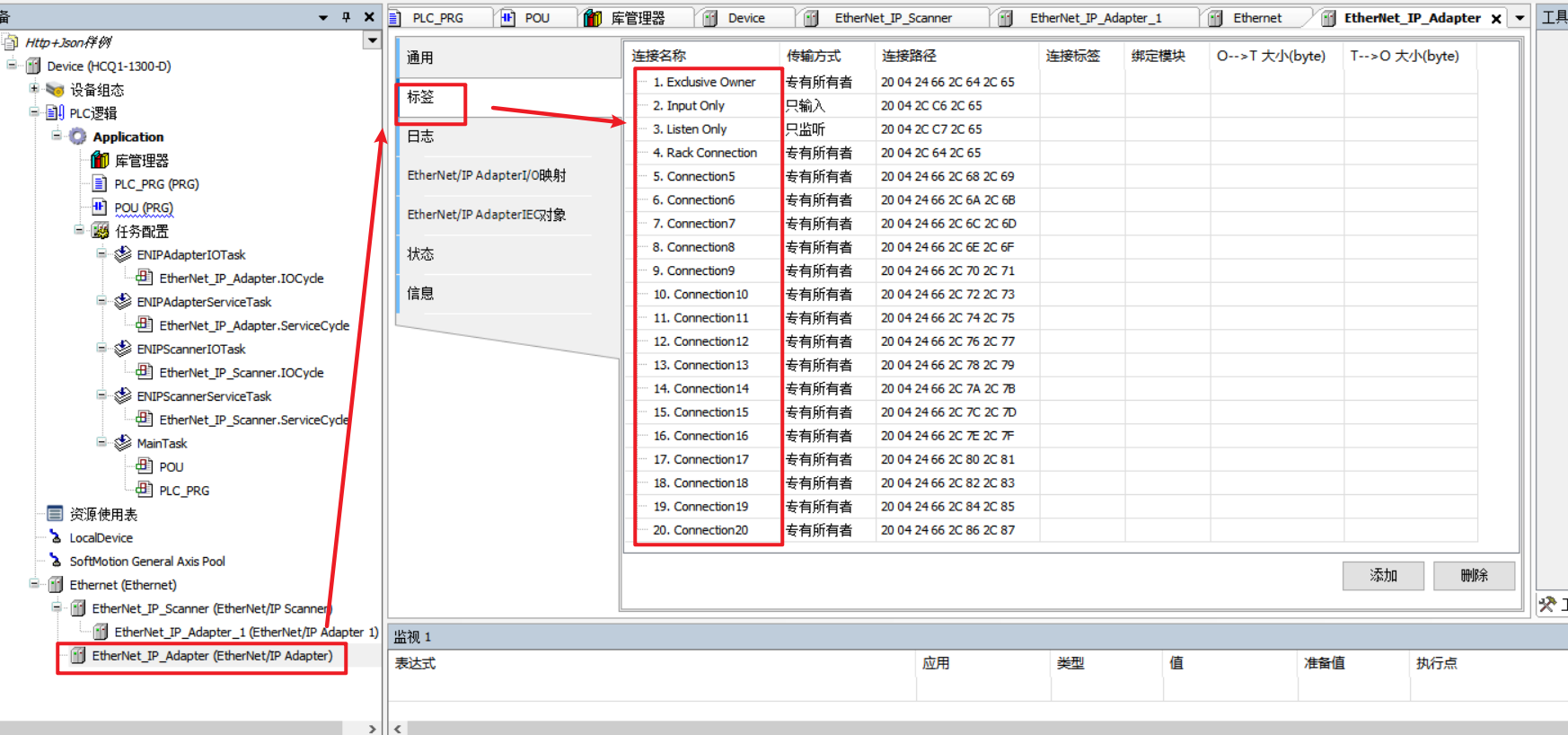Click the pin icon on device panel
Viewport: 1568px width, 735px height.
(x=346, y=17)
